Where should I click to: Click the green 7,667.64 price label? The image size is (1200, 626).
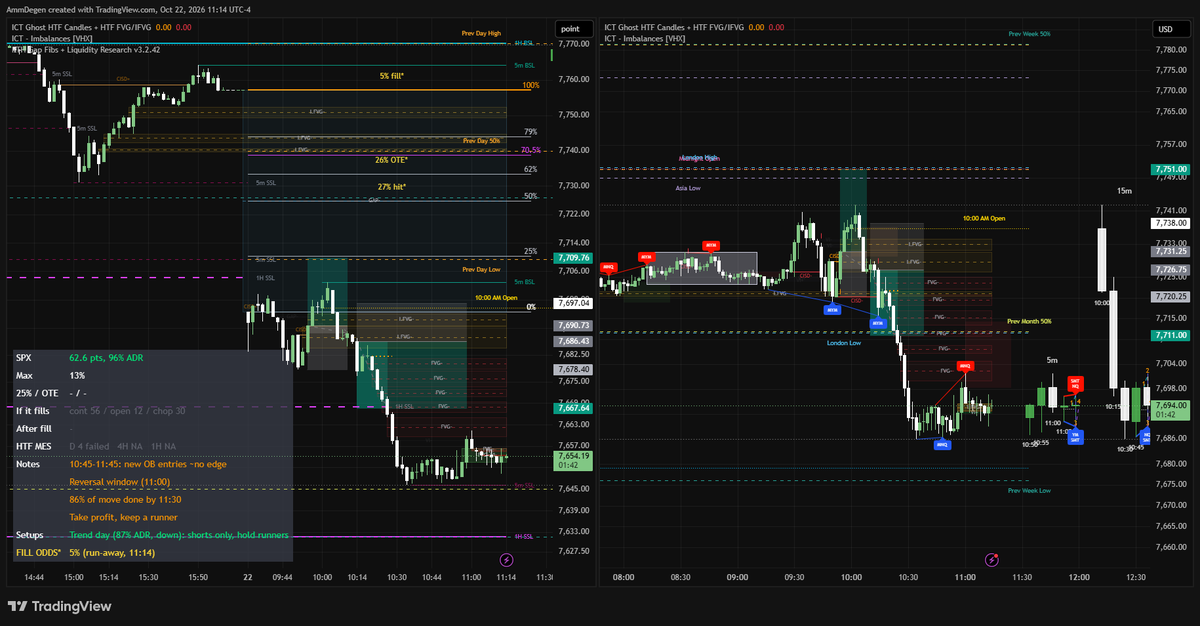click(x=572, y=408)
